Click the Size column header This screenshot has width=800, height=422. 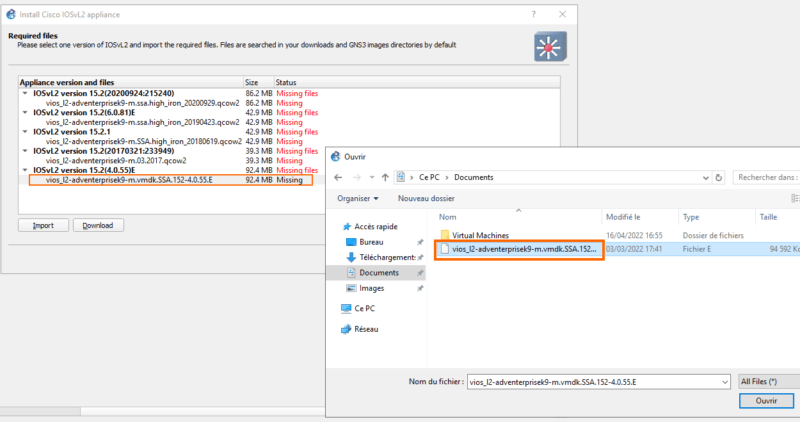[x=259, y=82]
